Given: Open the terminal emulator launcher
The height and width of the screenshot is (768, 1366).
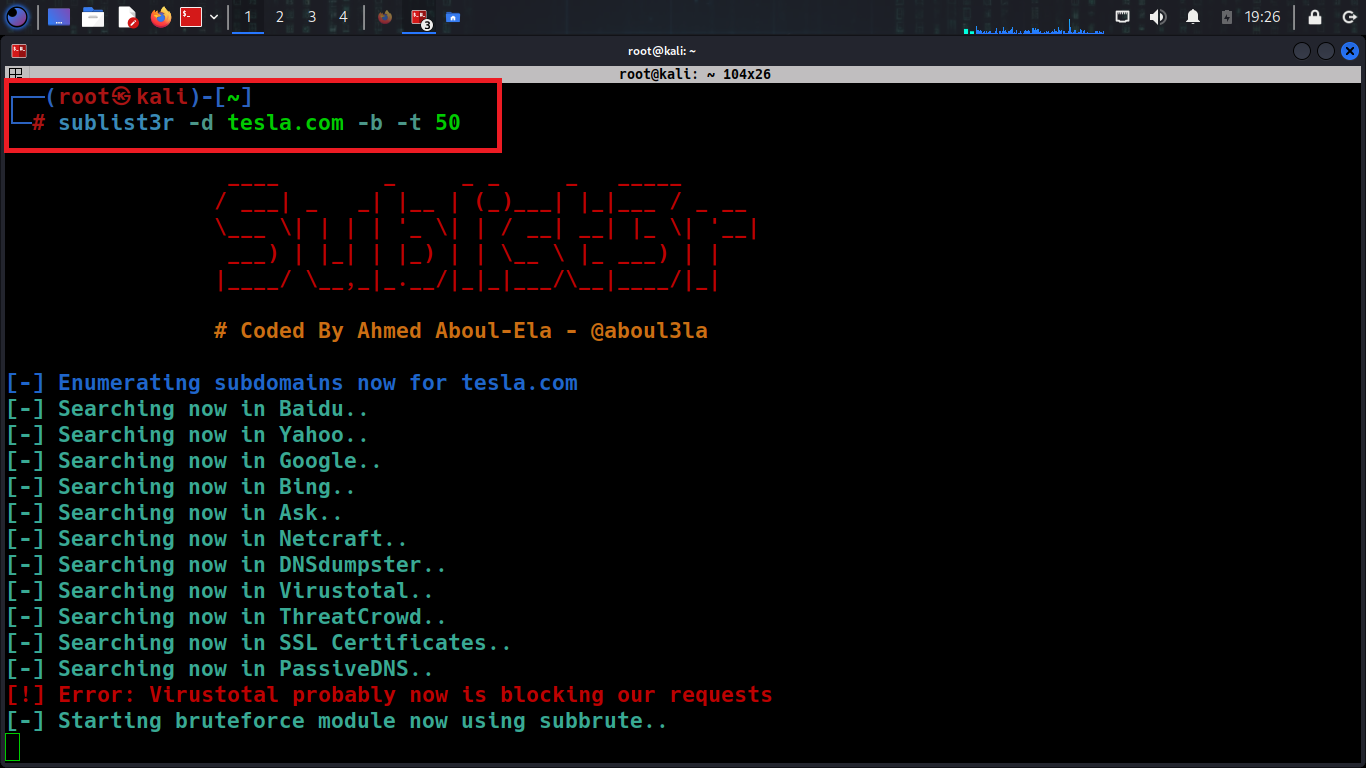Looking at the screenshot, I should (x=192, y=17).
